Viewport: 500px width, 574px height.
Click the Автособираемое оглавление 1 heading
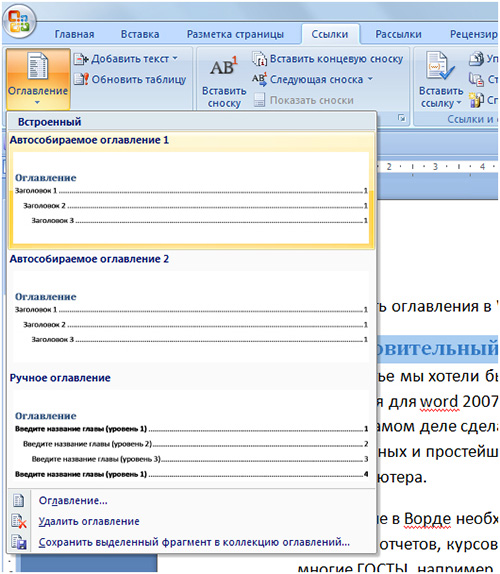click(89, 140)
